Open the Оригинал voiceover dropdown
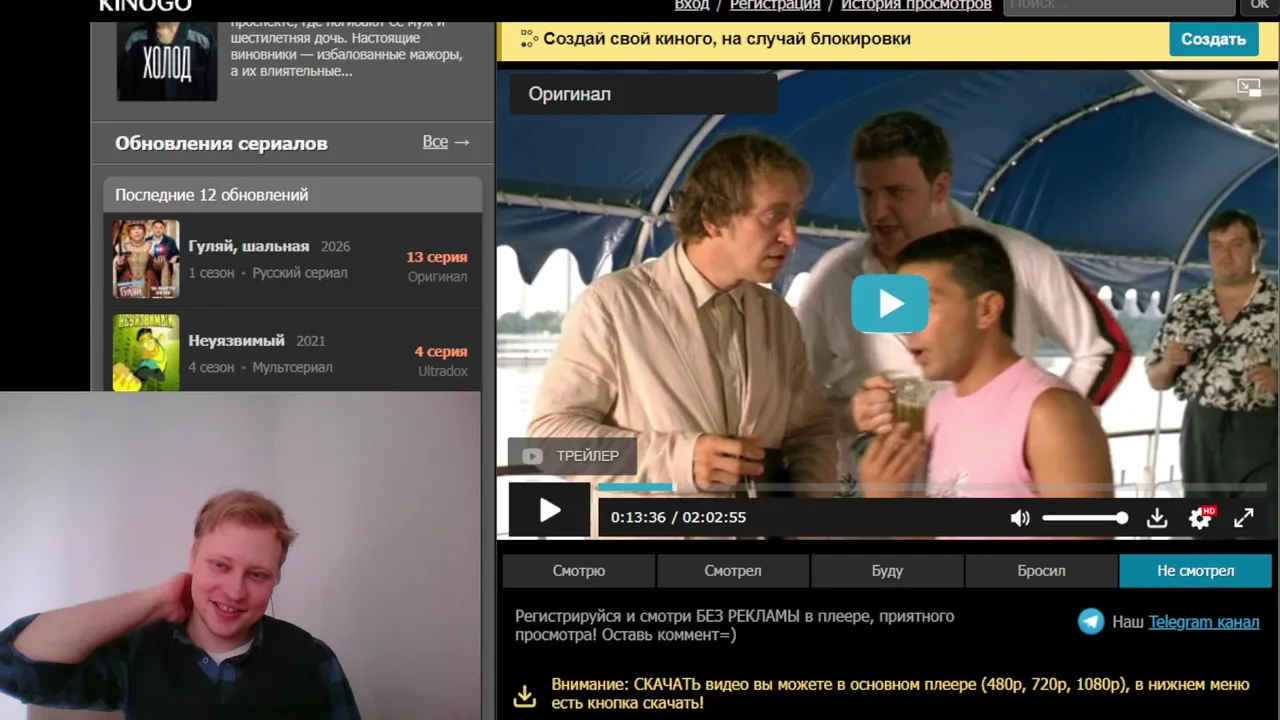 [644, 94]
